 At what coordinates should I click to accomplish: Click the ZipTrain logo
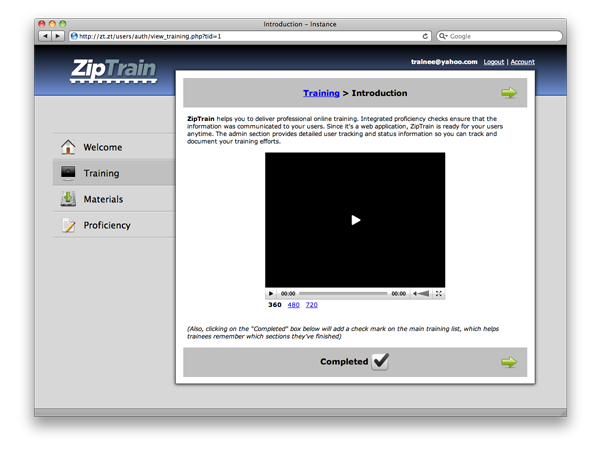[x=114, y=70]
